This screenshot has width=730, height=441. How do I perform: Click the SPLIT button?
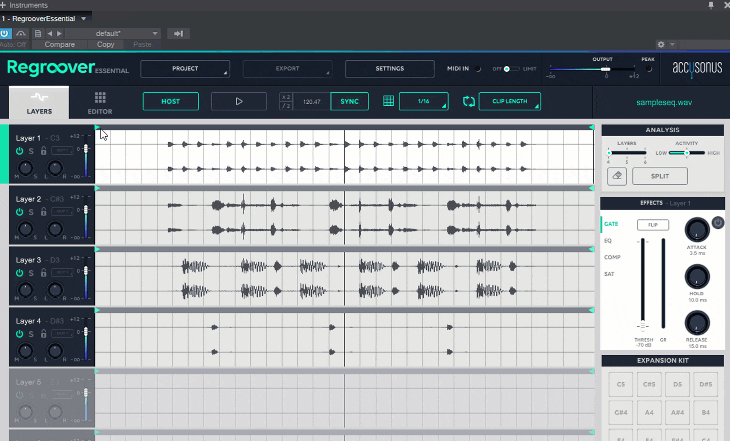point(660,176)
